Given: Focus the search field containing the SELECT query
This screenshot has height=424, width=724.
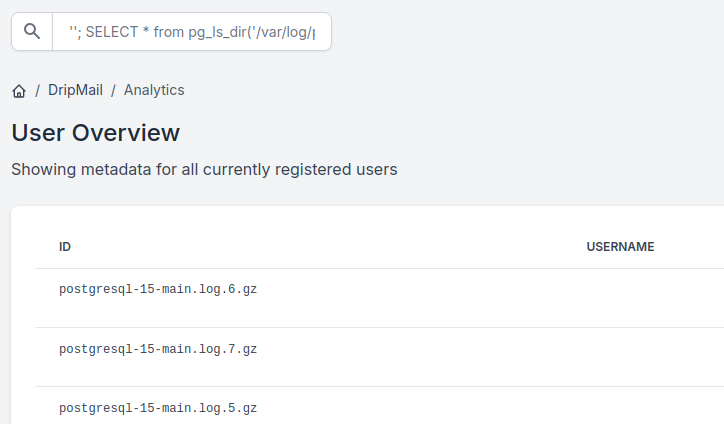Looking at the screenshot, I should (192, 32).
